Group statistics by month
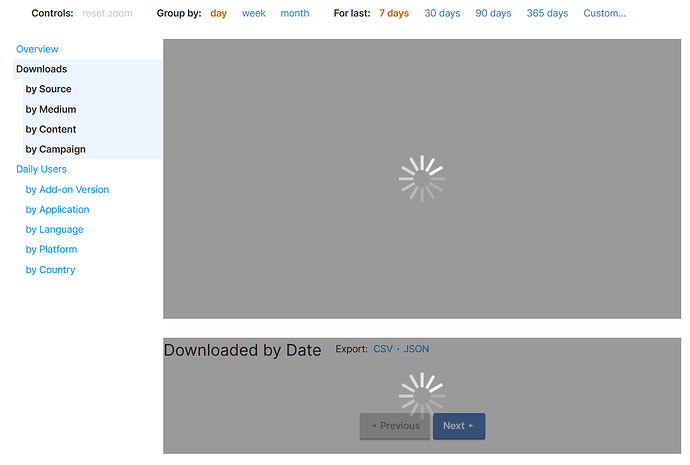Viewport: 690px width, 465px height. (x=295, y=13)
